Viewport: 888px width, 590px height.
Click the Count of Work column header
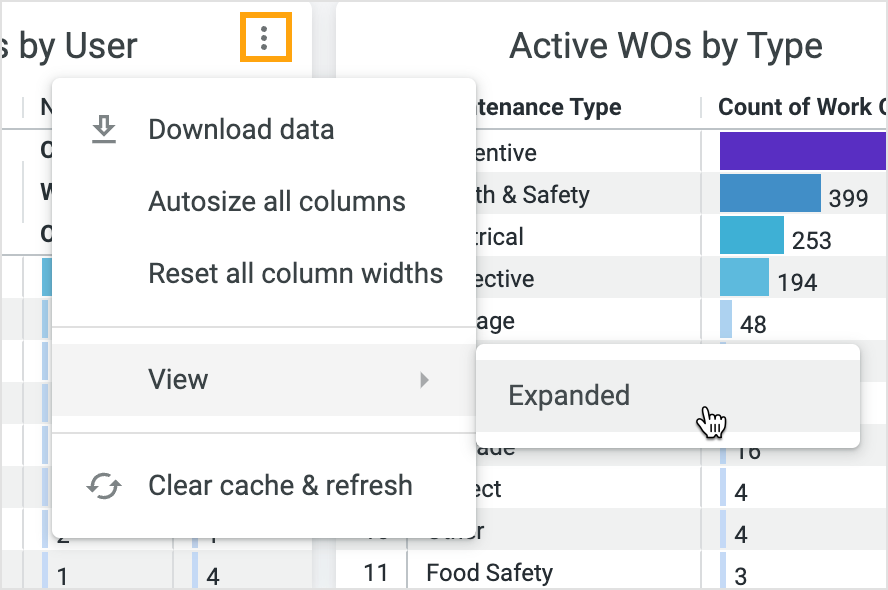(x=802, y=107)
